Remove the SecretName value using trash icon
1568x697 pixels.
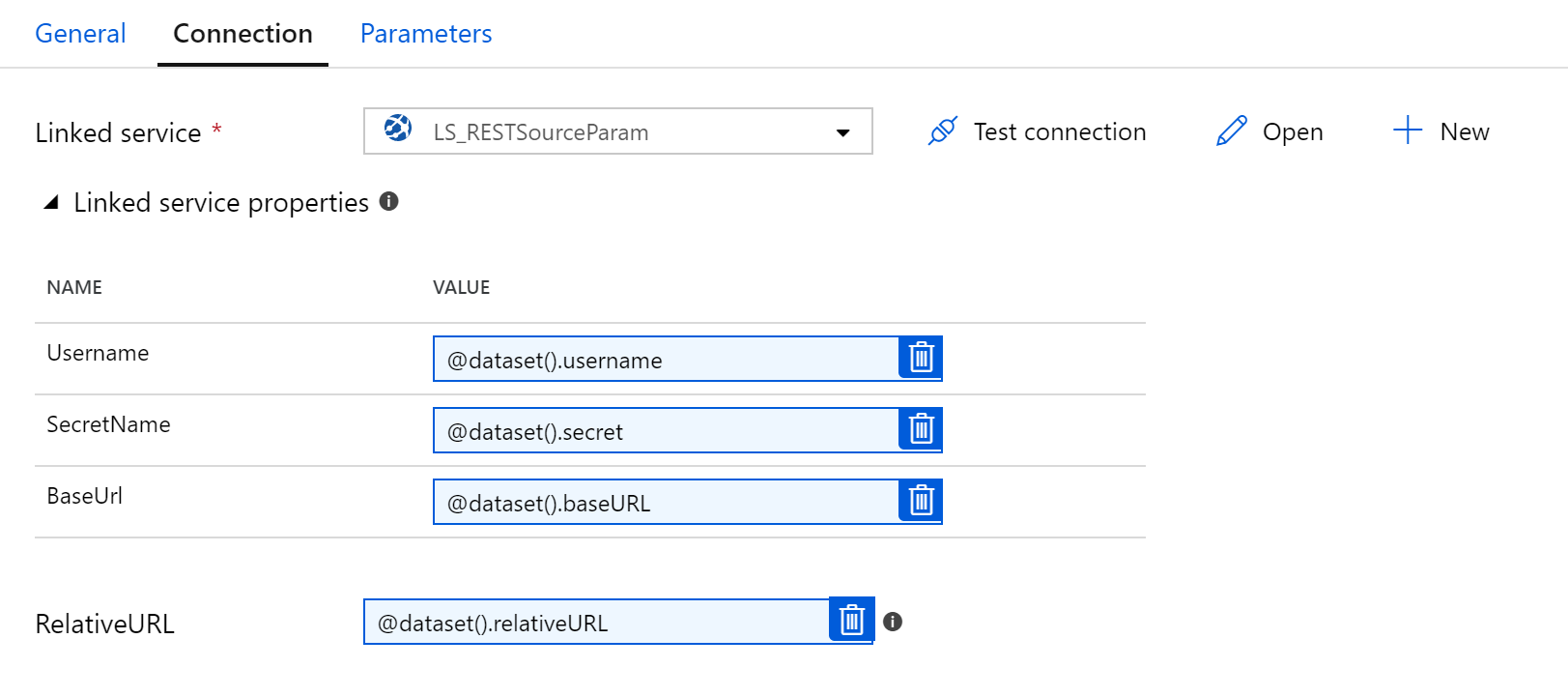[921, 429]
